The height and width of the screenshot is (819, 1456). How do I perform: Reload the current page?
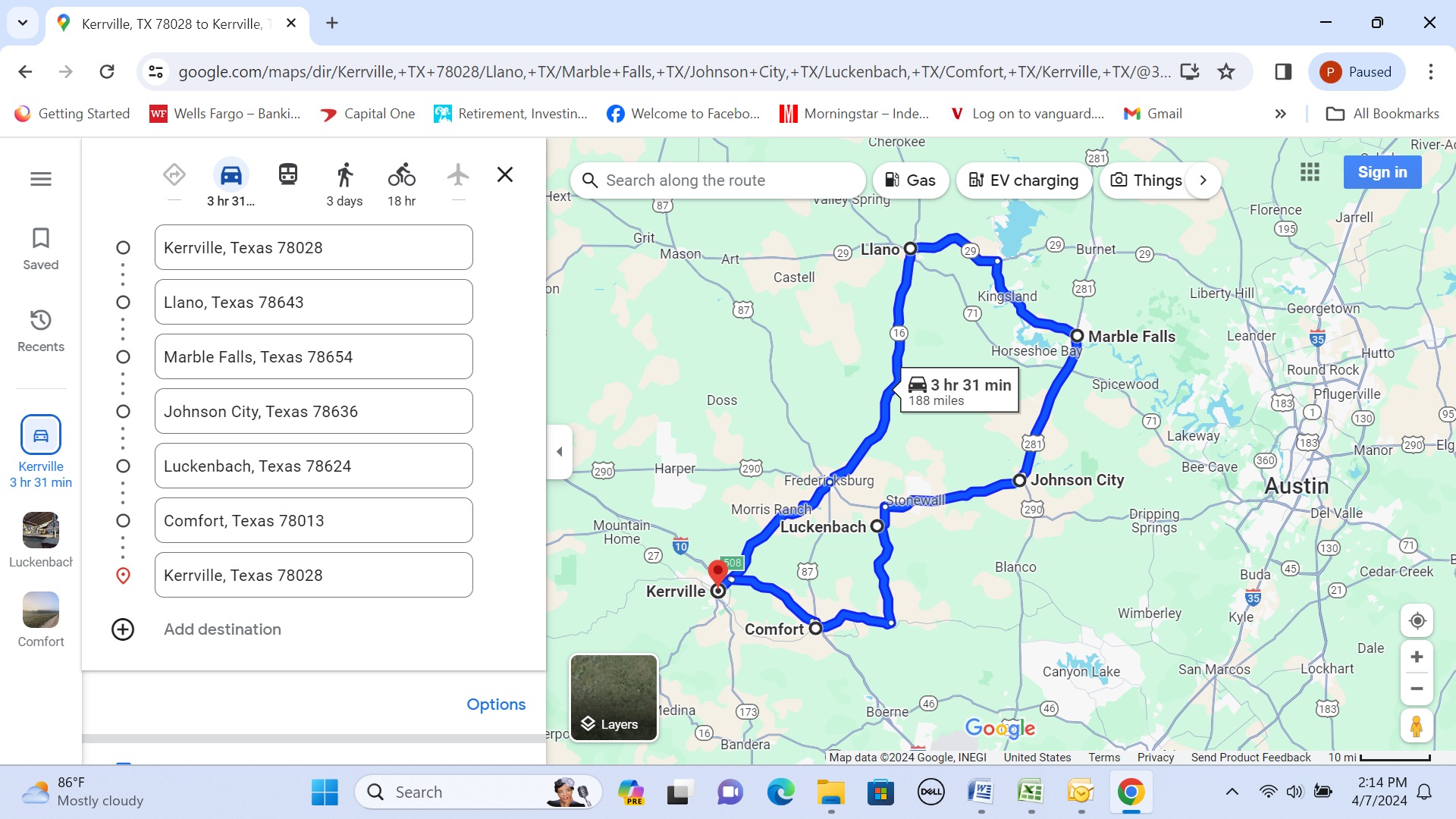pos(107,72)
